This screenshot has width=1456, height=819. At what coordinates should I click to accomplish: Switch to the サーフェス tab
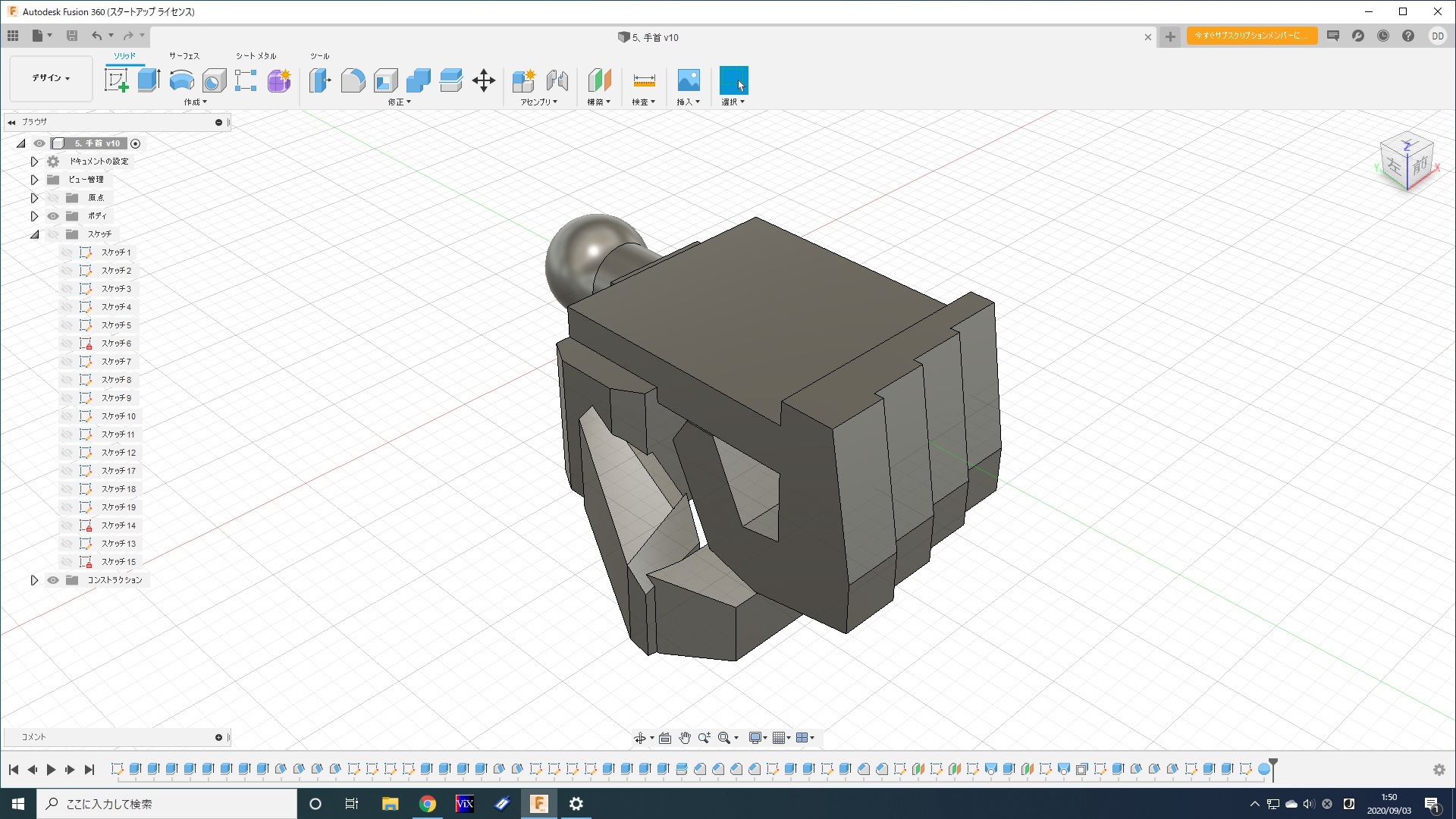(x=184, y=56)
